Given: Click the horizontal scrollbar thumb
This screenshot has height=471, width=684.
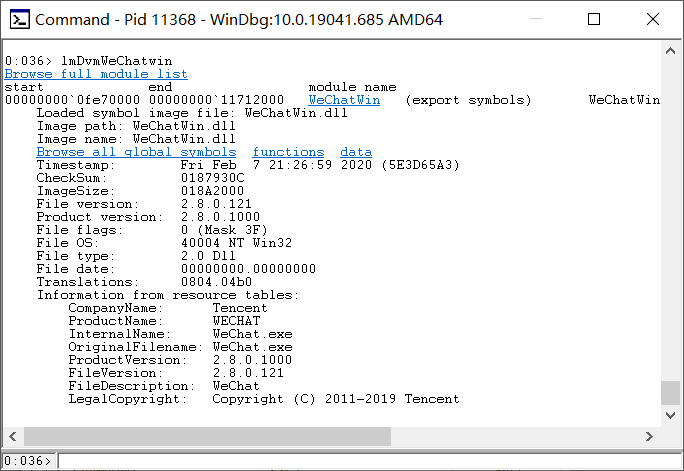Looking at the screenshot, I should 208,437.
